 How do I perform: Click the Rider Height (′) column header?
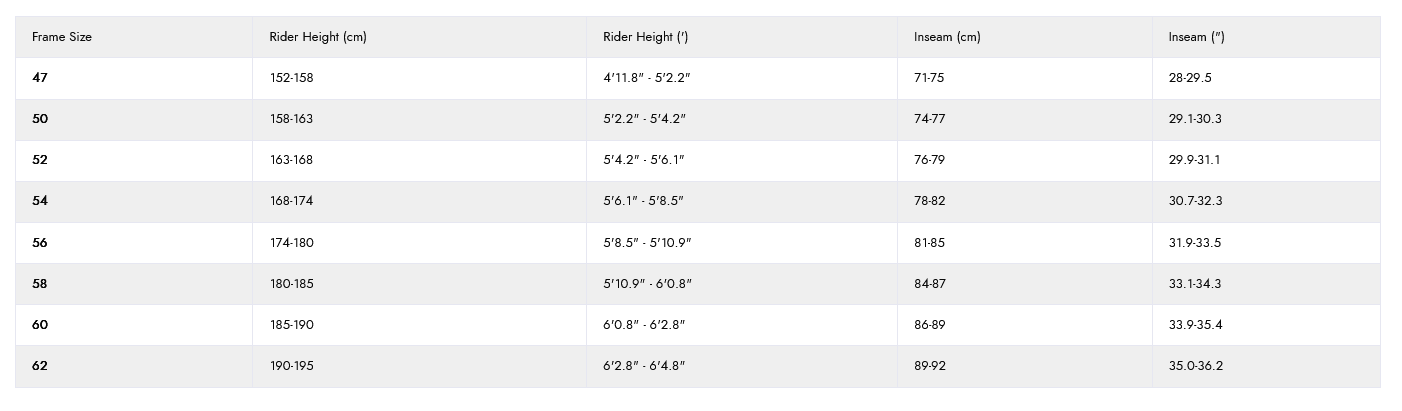[x=645, y=37]
